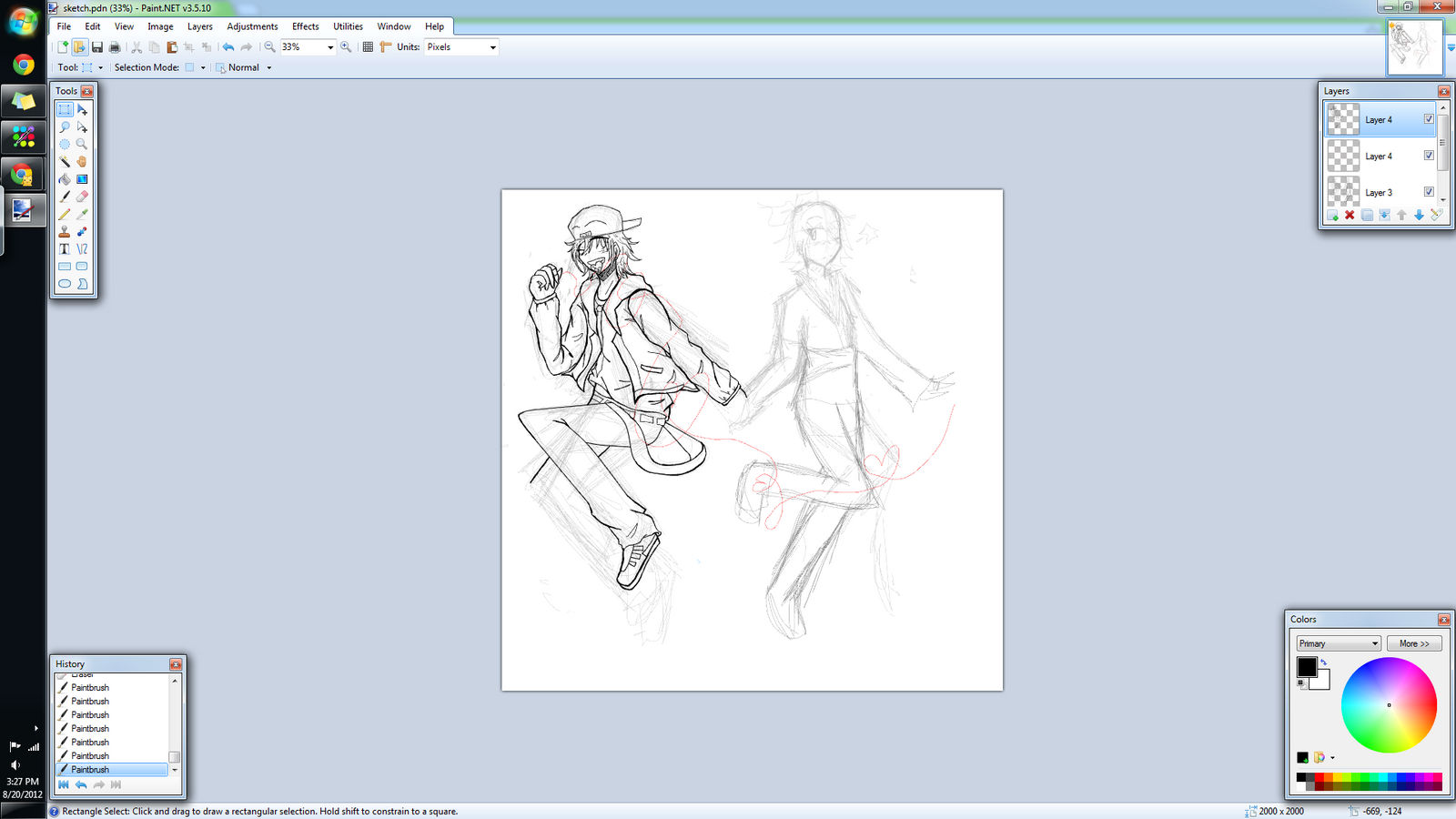
Task: Select the Magic Wand tool
Action: point(65,161)
